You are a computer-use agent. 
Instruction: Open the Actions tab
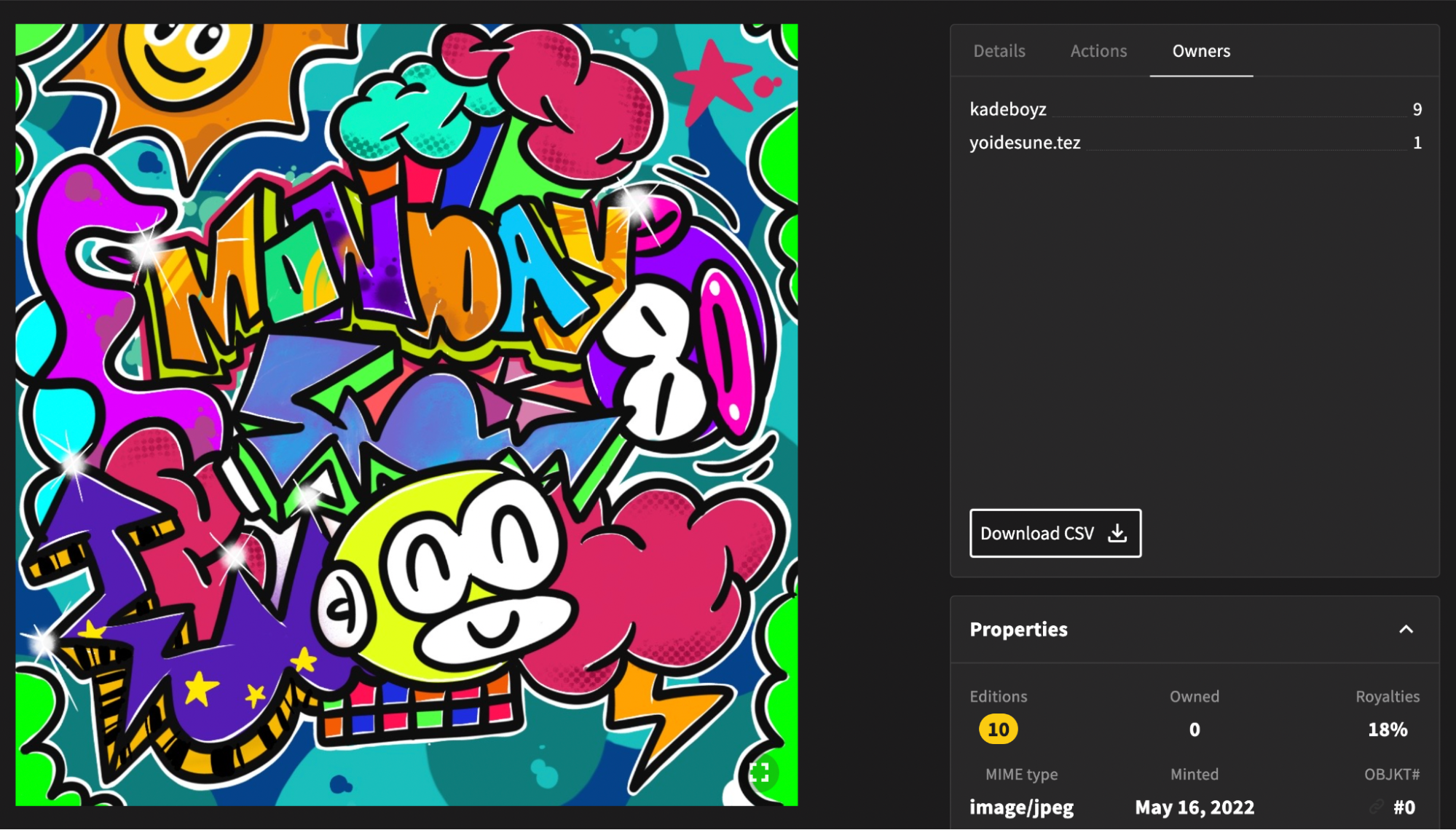pos(1098,51)
